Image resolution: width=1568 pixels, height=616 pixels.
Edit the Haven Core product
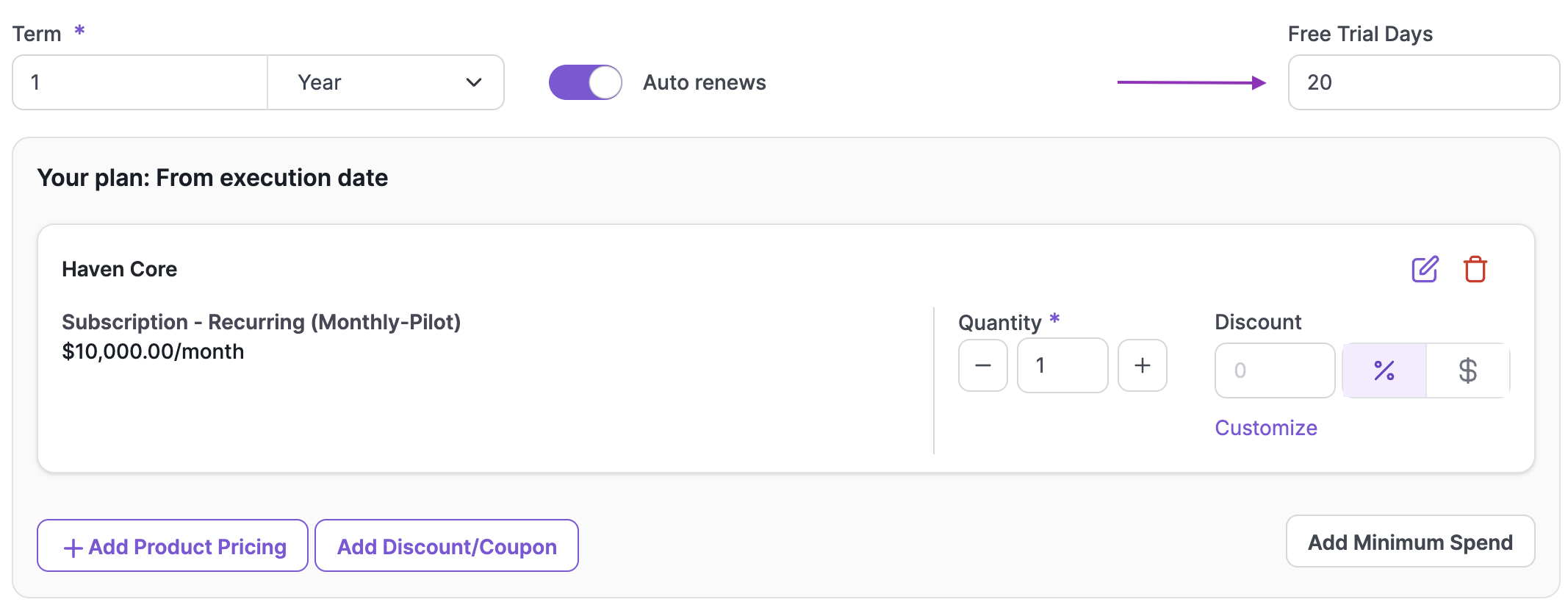(1425, 269)
